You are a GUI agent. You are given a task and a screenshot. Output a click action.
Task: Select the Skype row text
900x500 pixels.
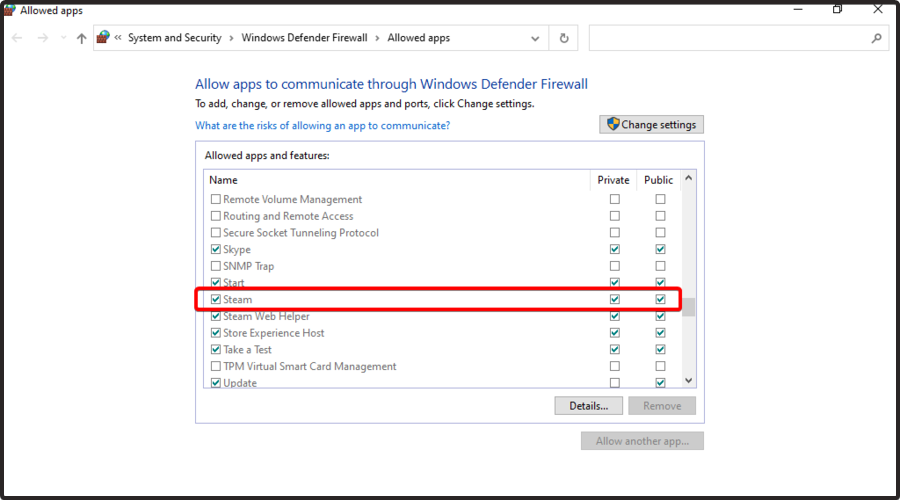click(237, 249)
